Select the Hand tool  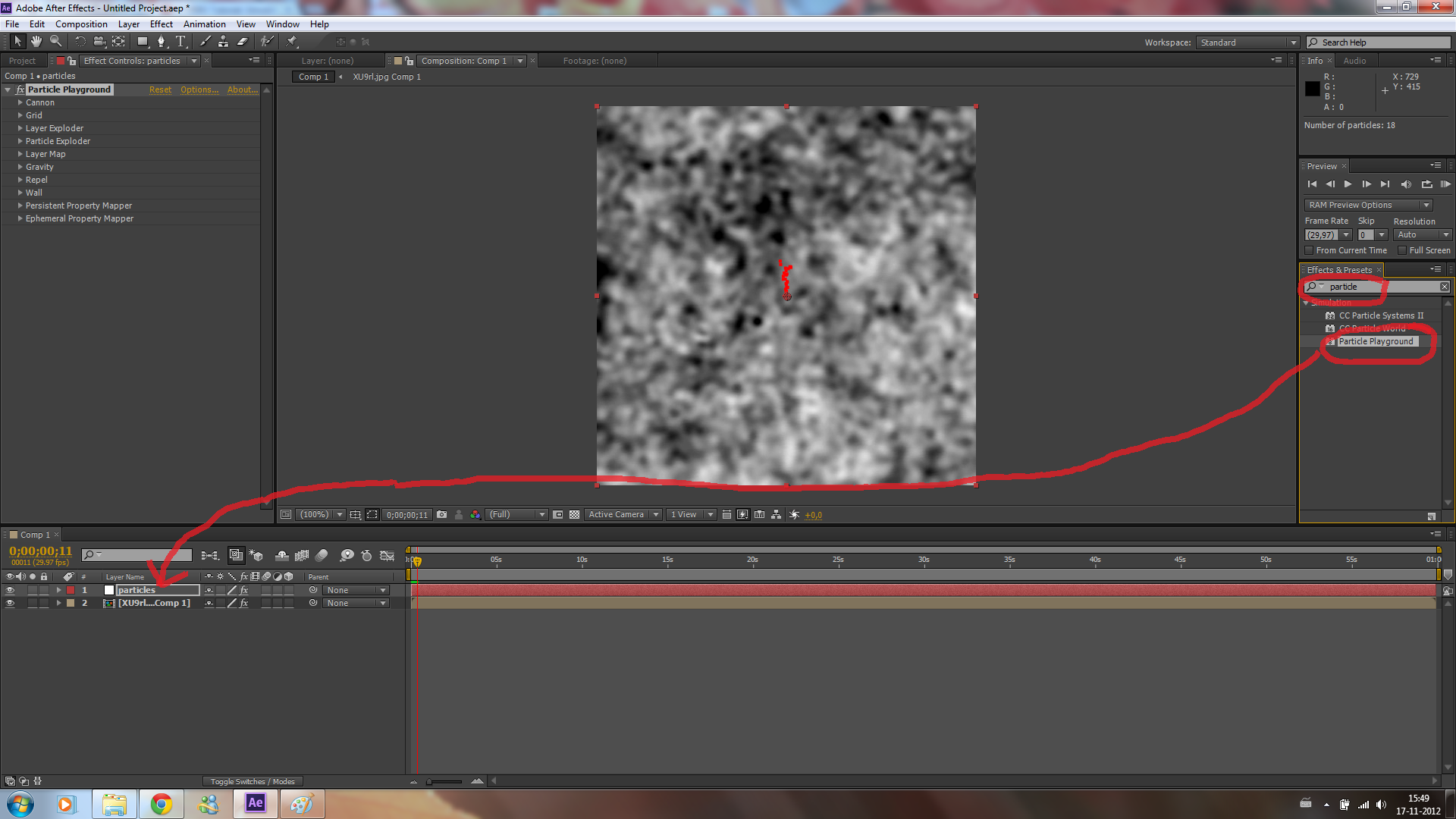(x=36, y=42)
